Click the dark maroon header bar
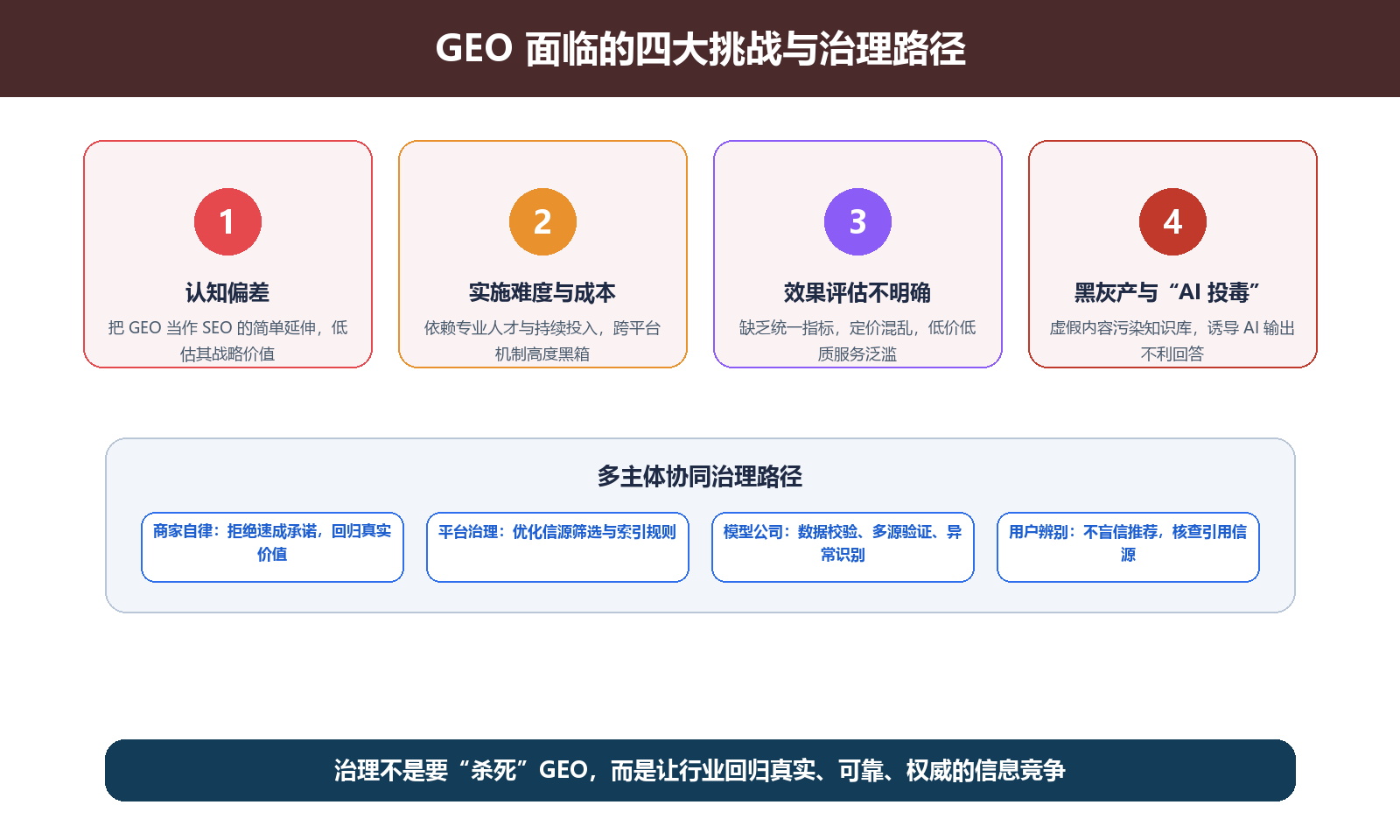Image resolution: width=1400 pixels, height=840 pixels. tap(700, 48)
